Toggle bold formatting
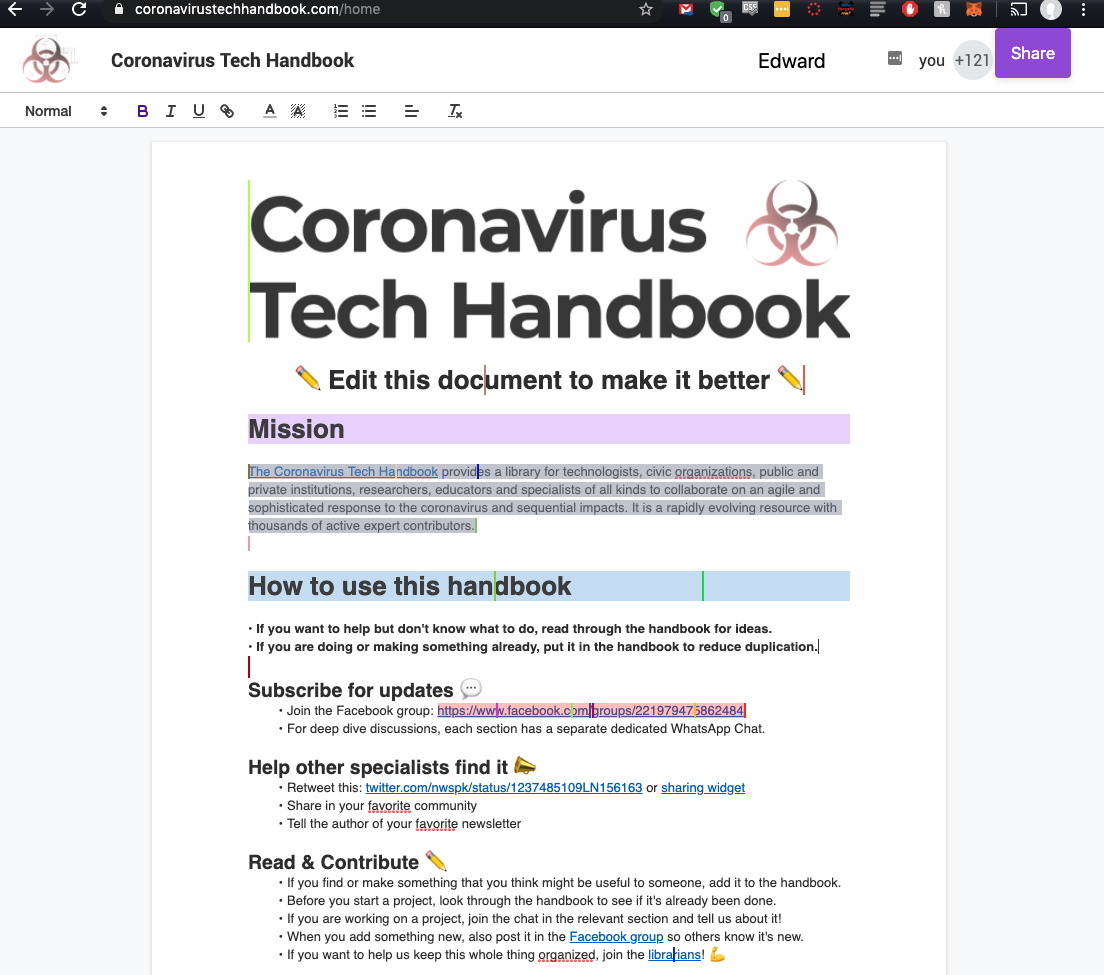This screenshot has width=1104, height=975. pyautogui.click(x=142, y=111)
